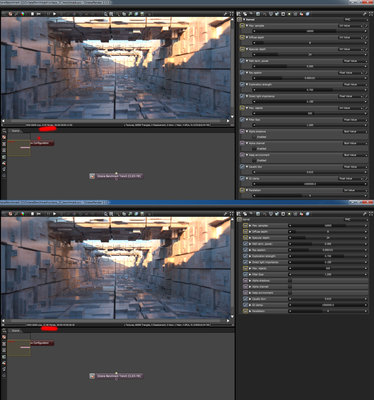This screenshot has height=400, width=374.
Task: Toggle Alpha shadows Enabled checkbox in upper inspector
Action: tap(255, 137)
